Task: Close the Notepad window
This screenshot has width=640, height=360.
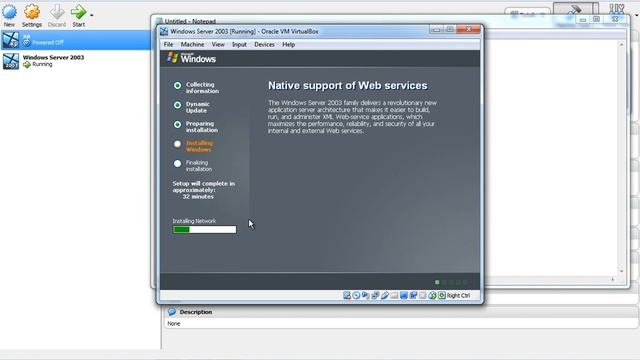Action: pyautogui.click(x=615, y=20)
